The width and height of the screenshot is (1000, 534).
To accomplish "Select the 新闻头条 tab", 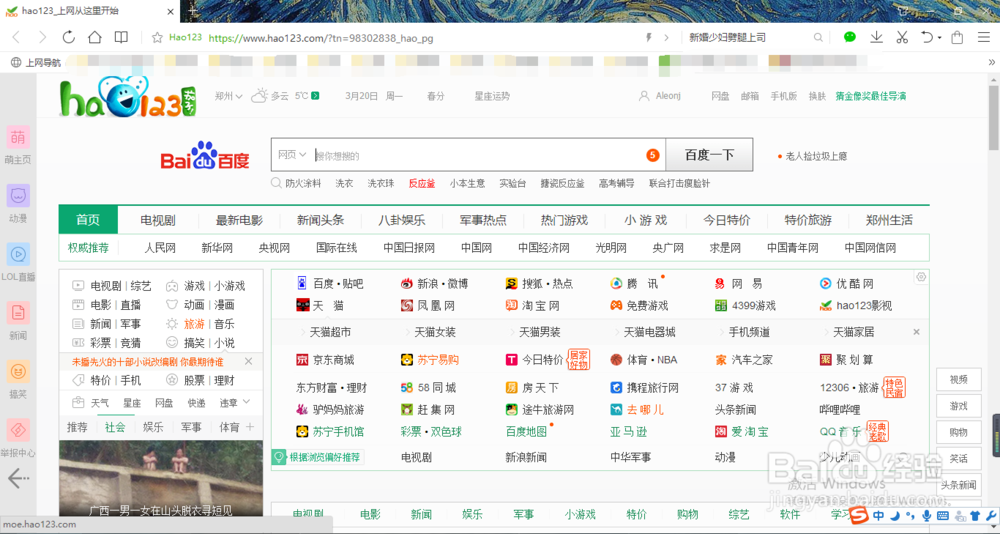I will (x=320, y=220).
